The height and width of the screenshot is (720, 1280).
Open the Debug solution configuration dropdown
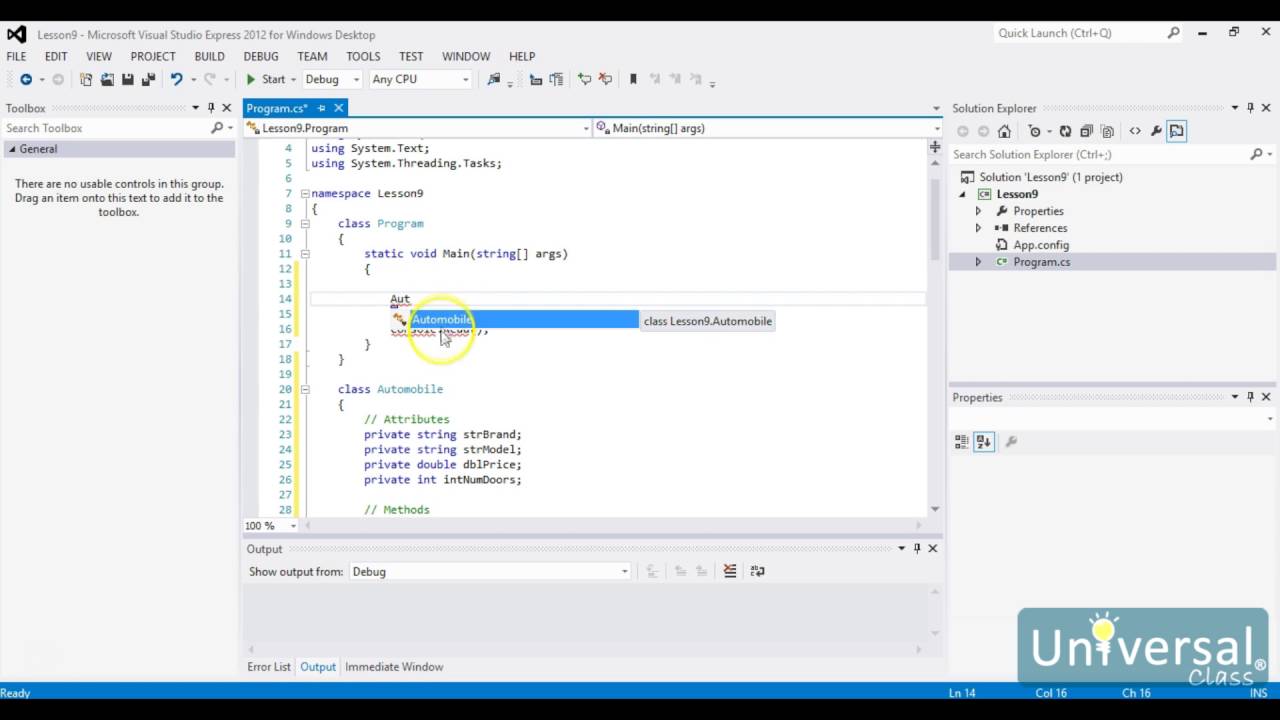pos(332,79)
